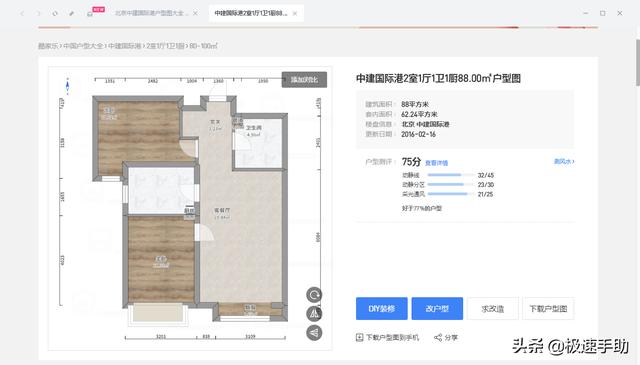Click the 2016-02-16 update date
Image resolution: width=640 pixels, height=365 pixels.
(x=418, y=134)
